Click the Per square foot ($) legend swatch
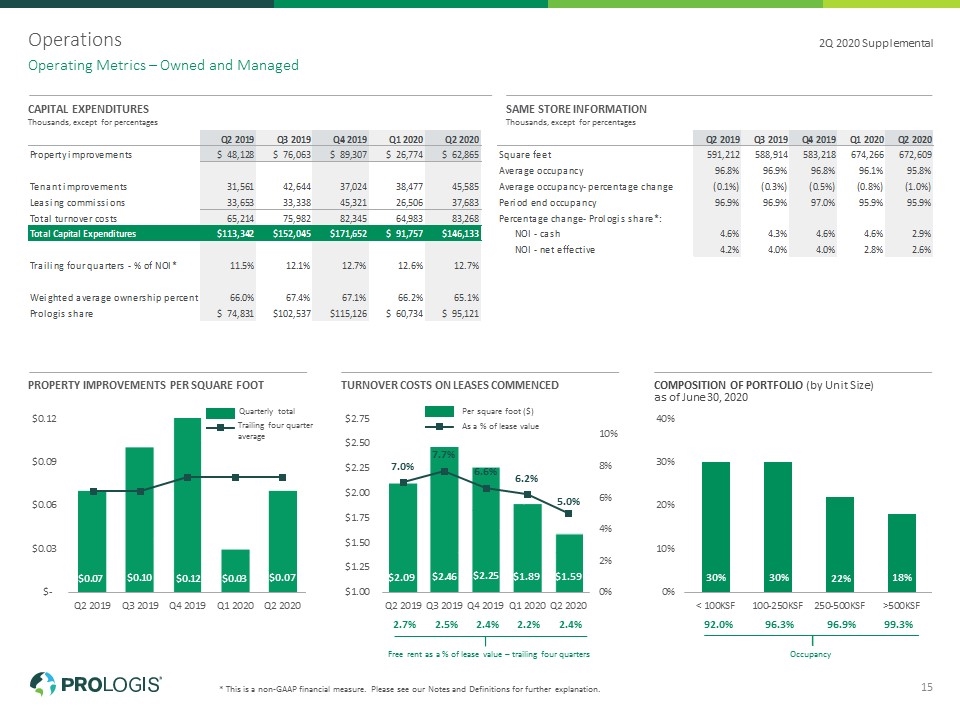The width and height of the screenshot is (960, 720). pos(440,411)
